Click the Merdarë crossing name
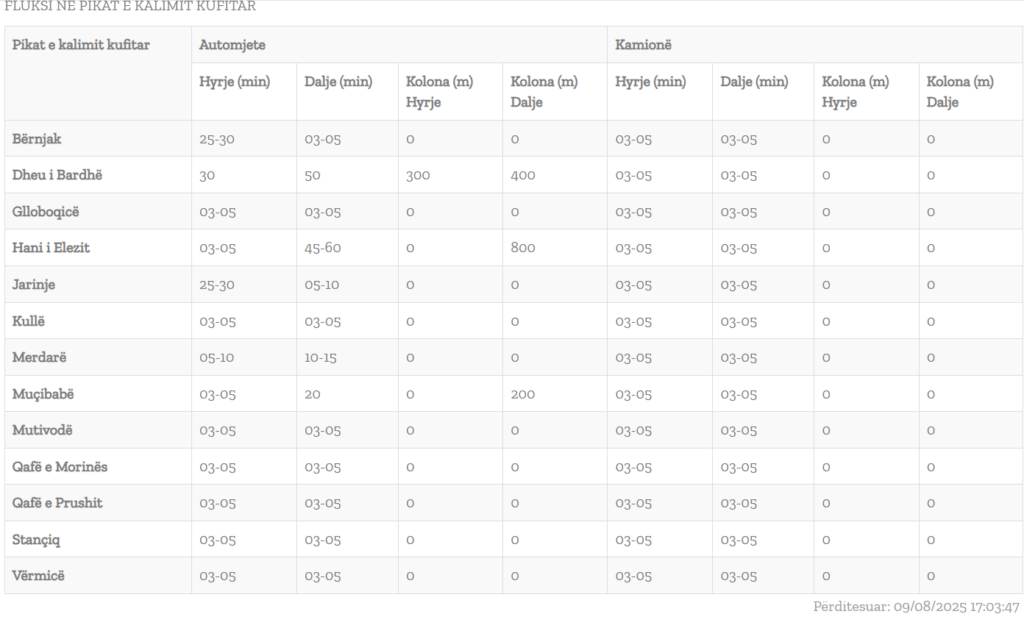 (40, 358)
